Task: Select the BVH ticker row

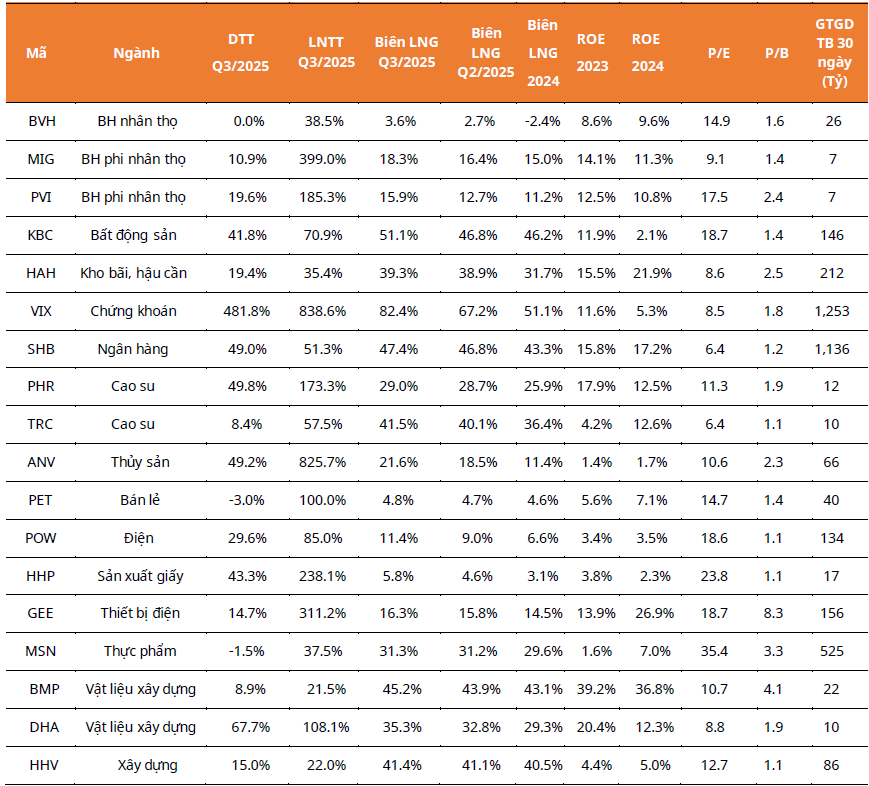Action: click(x=41, y=121)
